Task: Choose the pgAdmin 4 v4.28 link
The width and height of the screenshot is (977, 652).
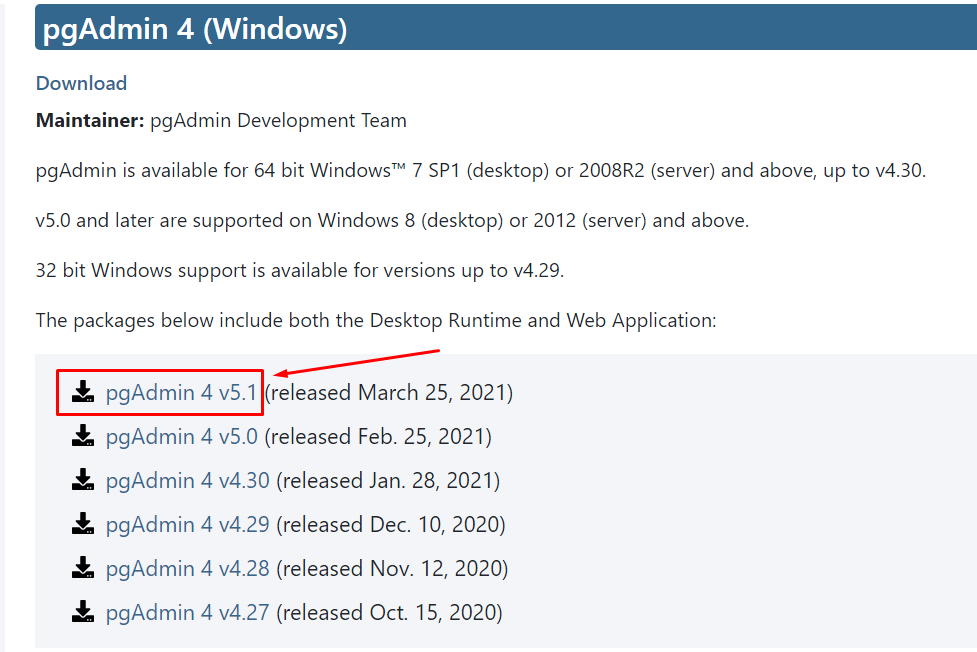Action: coord(188,569)
